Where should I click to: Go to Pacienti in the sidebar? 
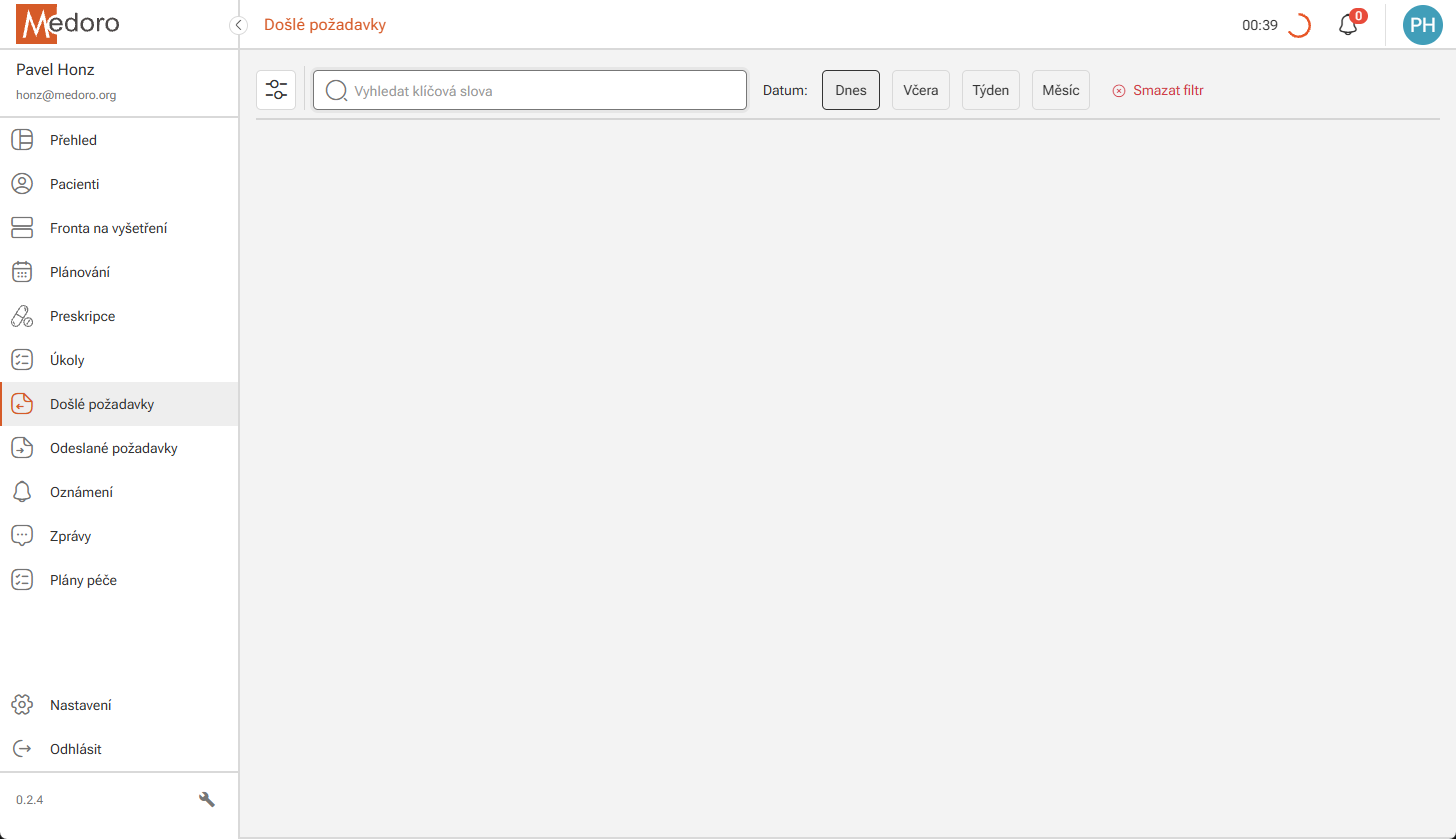(75, 184)
